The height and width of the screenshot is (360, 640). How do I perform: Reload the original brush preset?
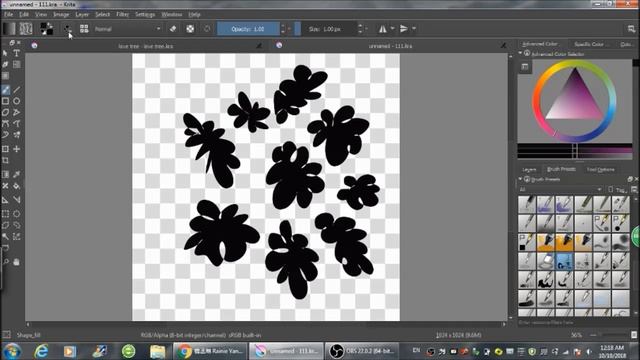tap(207, 29)
